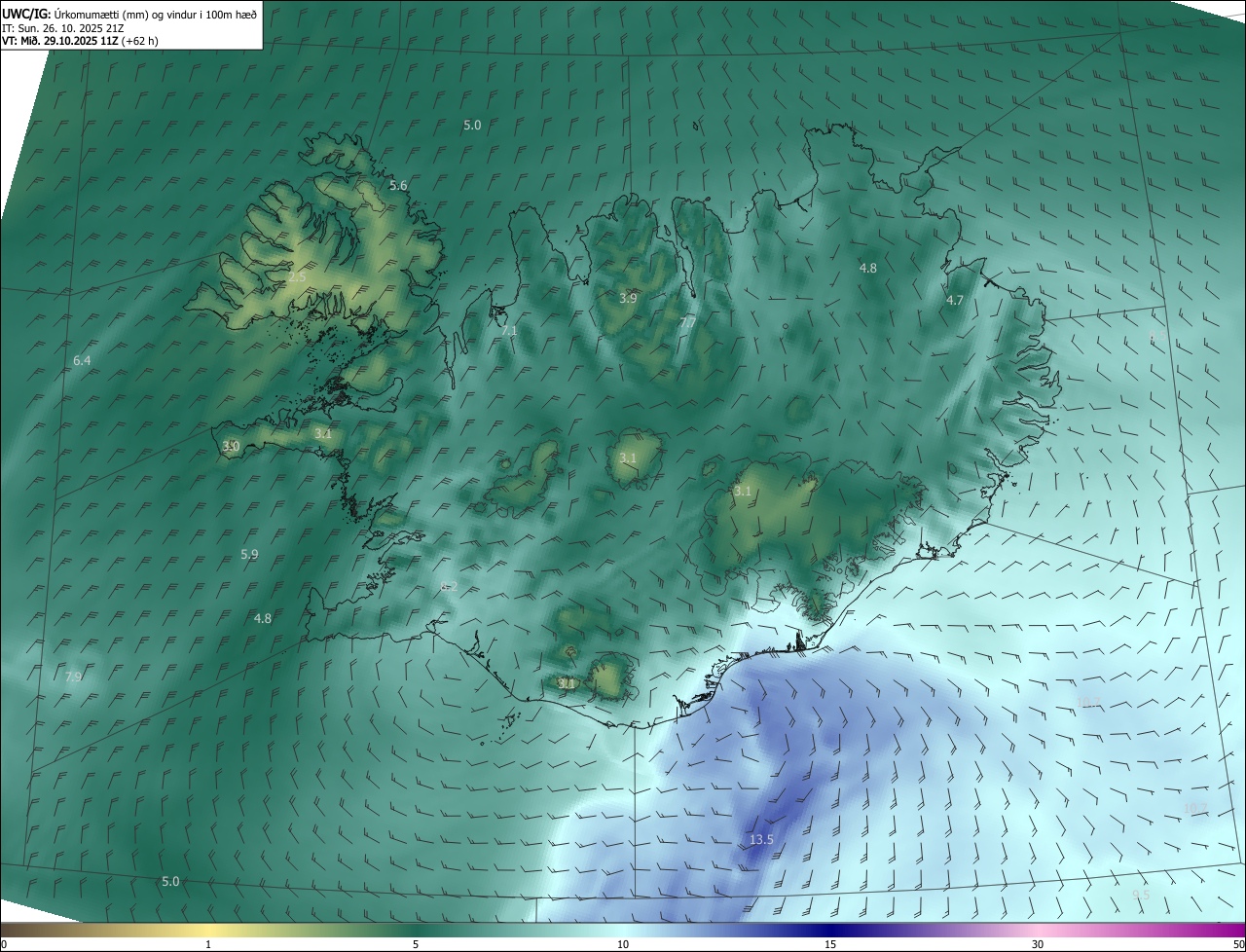Image resolution: width=1246 pixels, height=952 pixels.
Task: Click the 7.9 value label
Action: point(73,677)
